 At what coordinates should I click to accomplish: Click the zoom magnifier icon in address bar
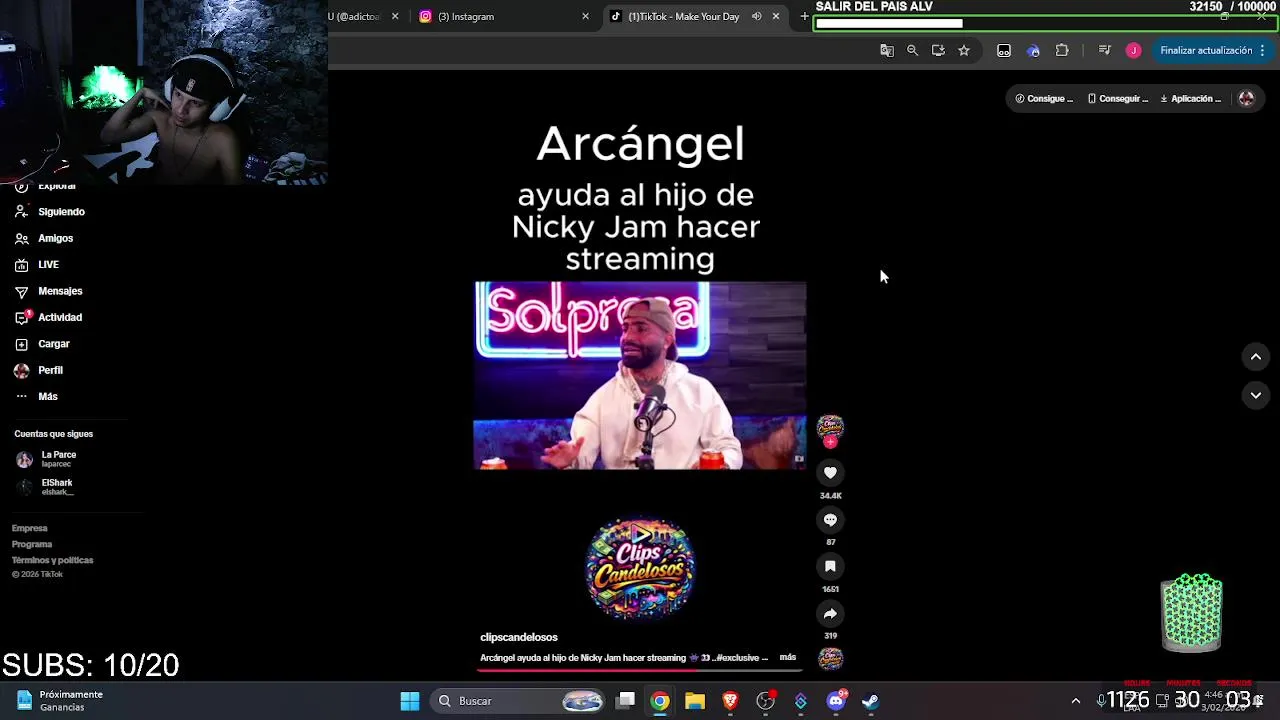[x=912, y=50]
